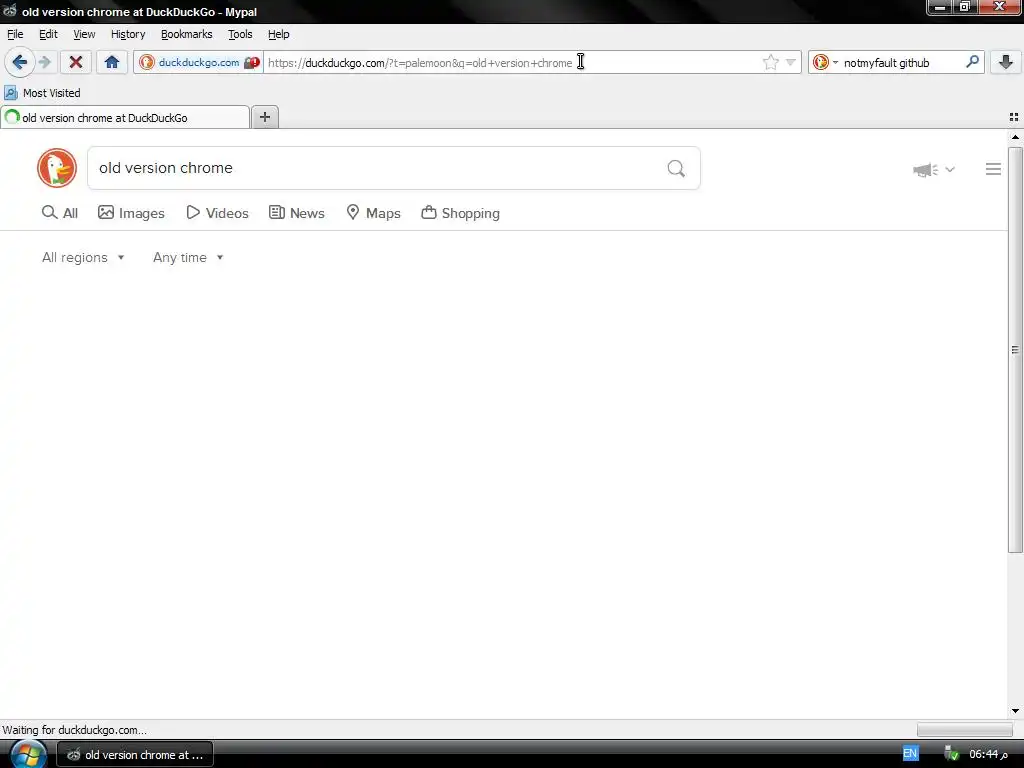This screenshot has height=768, width=1024.
Task: Click the forward navigation arrow
Action: pos(44,62)
